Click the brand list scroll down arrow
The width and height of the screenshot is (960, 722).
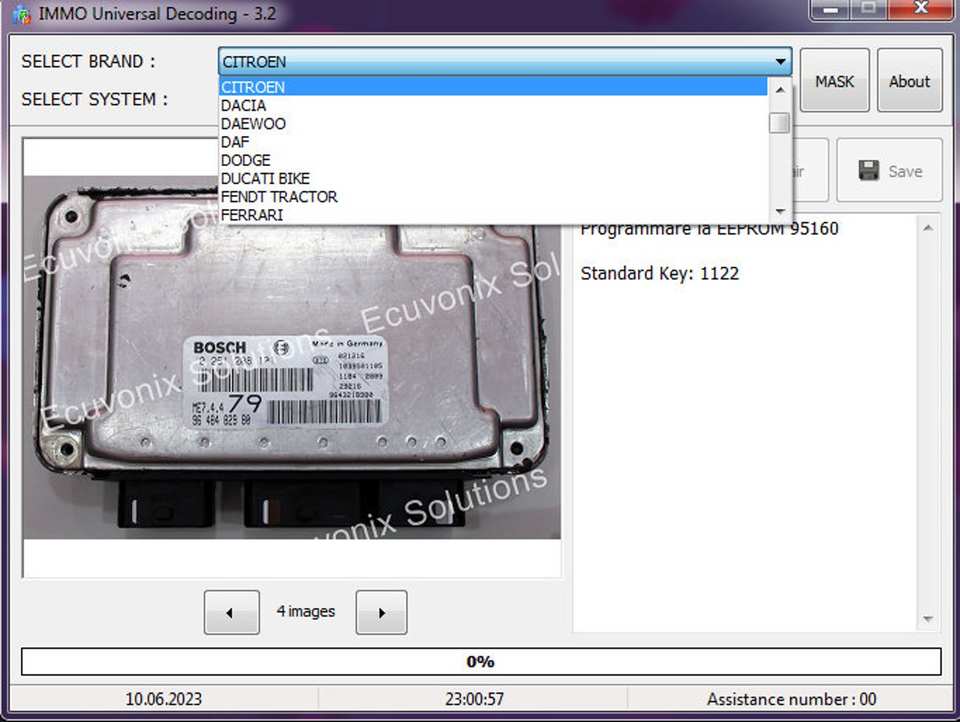pyautogui.click(x=779, y=211)
